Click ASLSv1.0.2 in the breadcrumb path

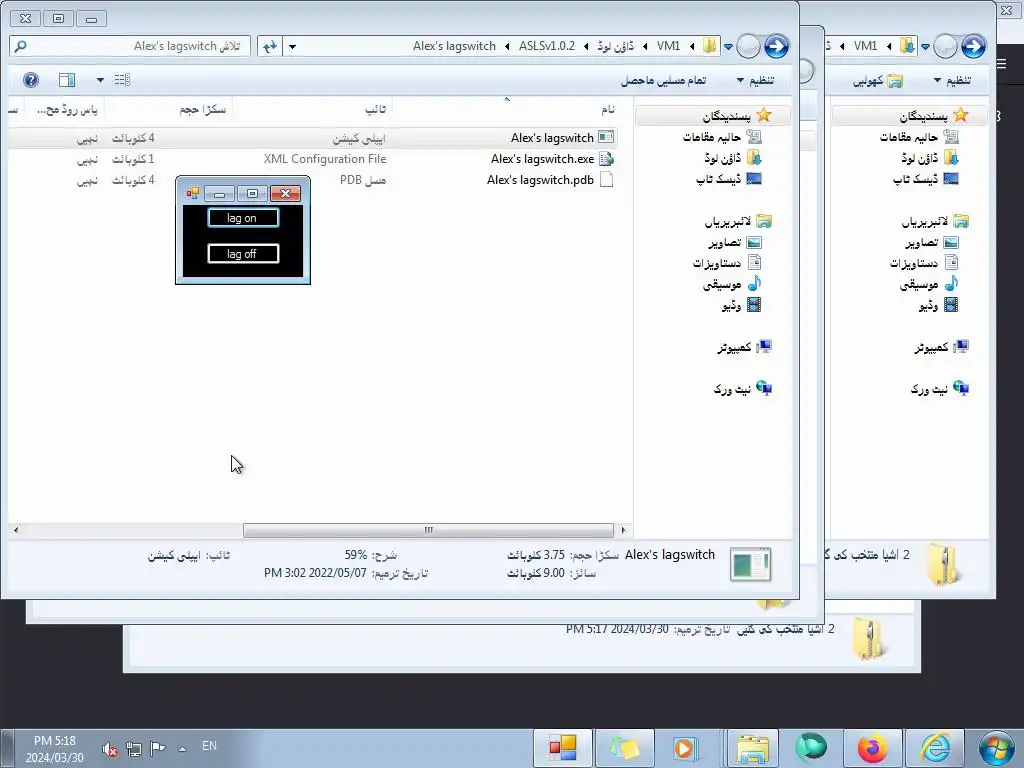pos(547,46)
